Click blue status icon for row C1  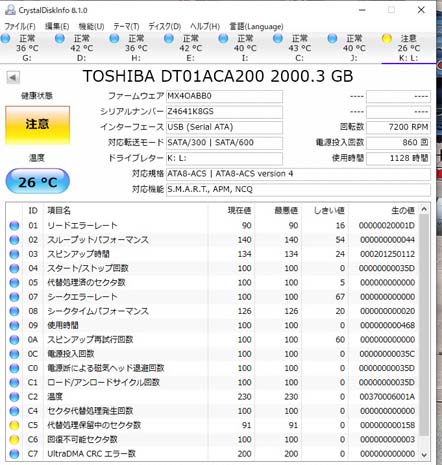14,382
